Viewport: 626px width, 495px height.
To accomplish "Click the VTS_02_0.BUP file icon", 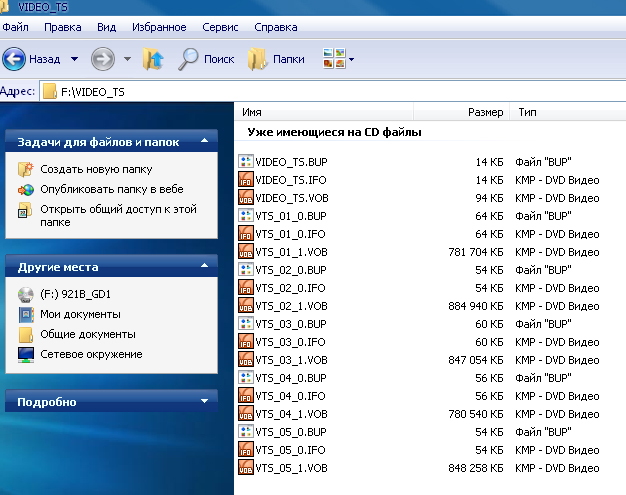I will tap(246, 269).
